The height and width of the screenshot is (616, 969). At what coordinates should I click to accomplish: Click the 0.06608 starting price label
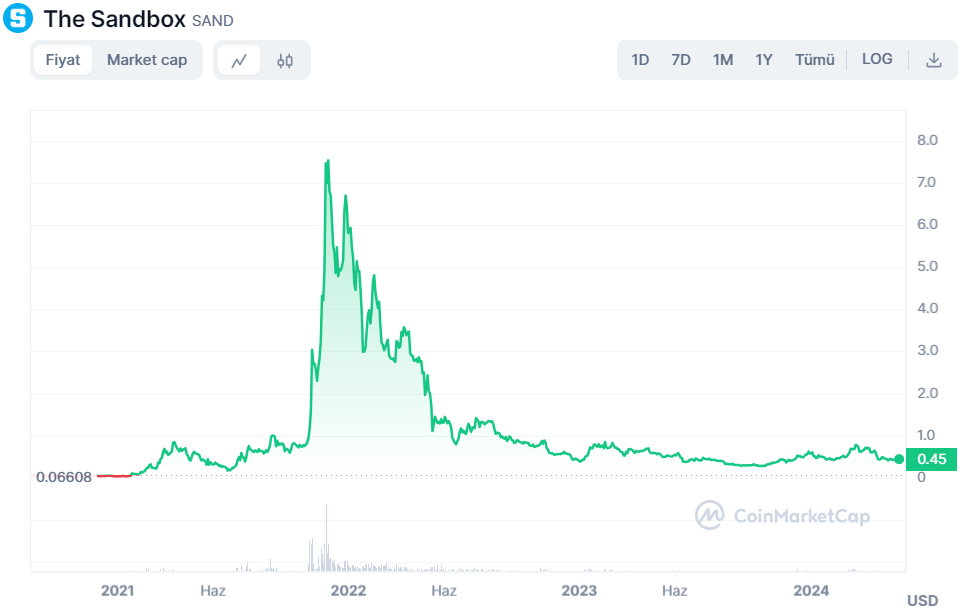click(64, 477)
